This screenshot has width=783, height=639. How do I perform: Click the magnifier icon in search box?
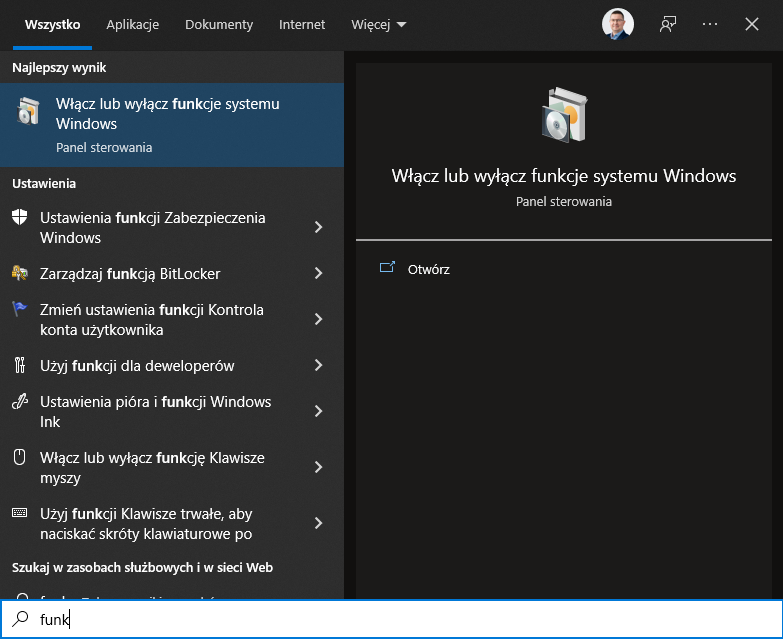coord(20,619)
